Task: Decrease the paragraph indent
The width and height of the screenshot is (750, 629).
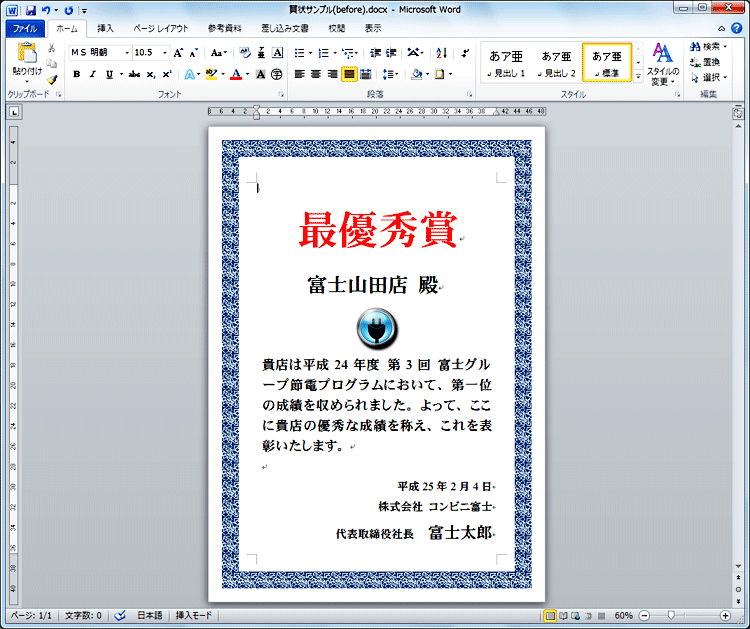Action: pos(375,53)
